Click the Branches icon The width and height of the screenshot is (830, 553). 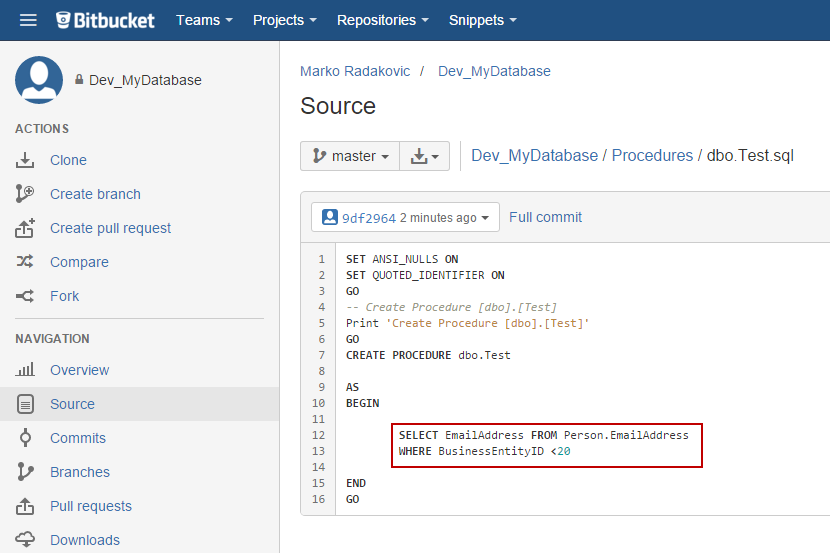25,472
